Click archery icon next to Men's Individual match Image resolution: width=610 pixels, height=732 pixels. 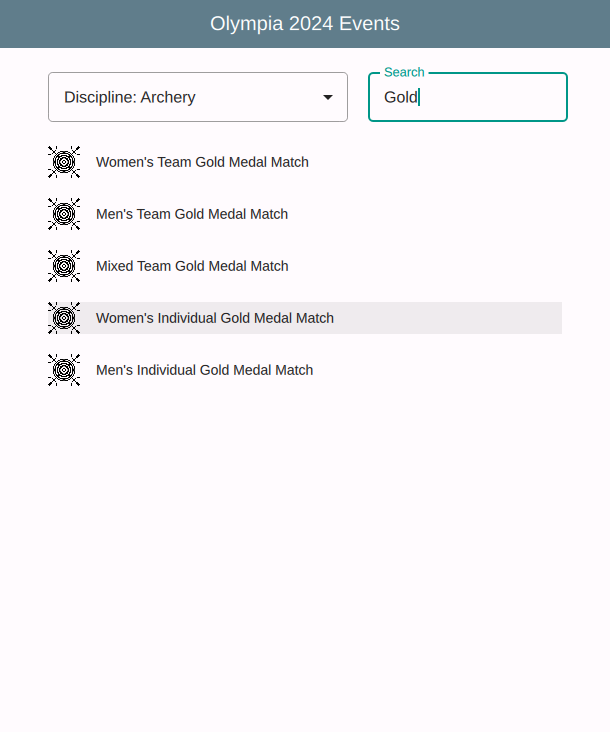pos(64,370)
